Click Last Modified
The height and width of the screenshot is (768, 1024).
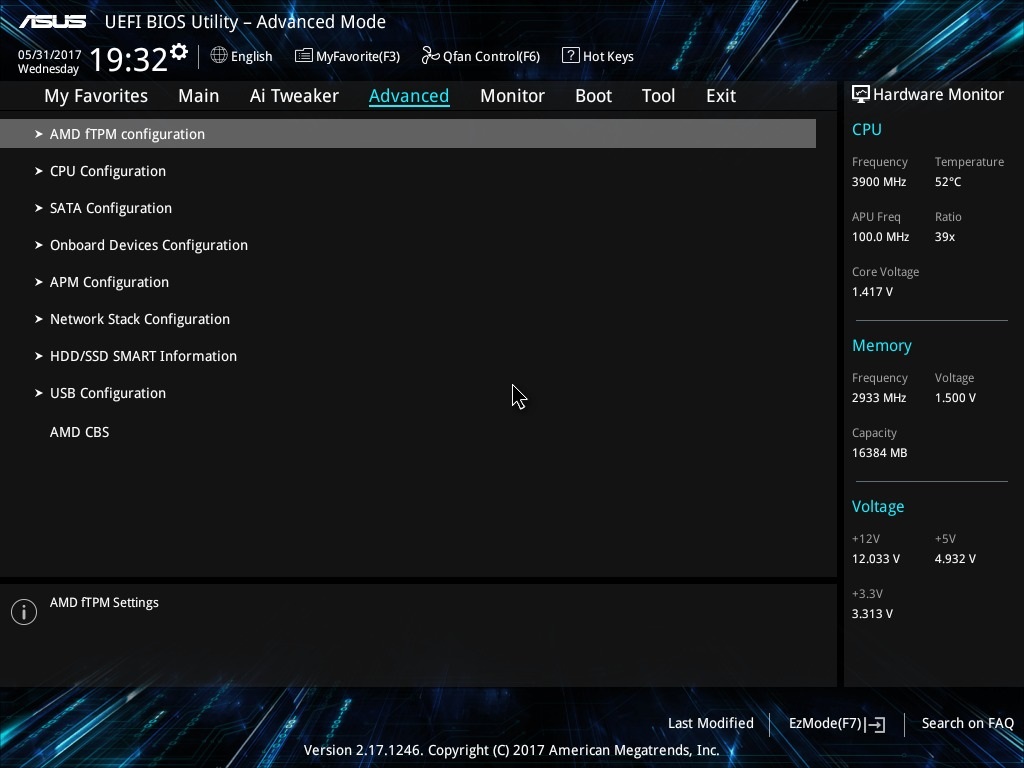tap(711, 724)
